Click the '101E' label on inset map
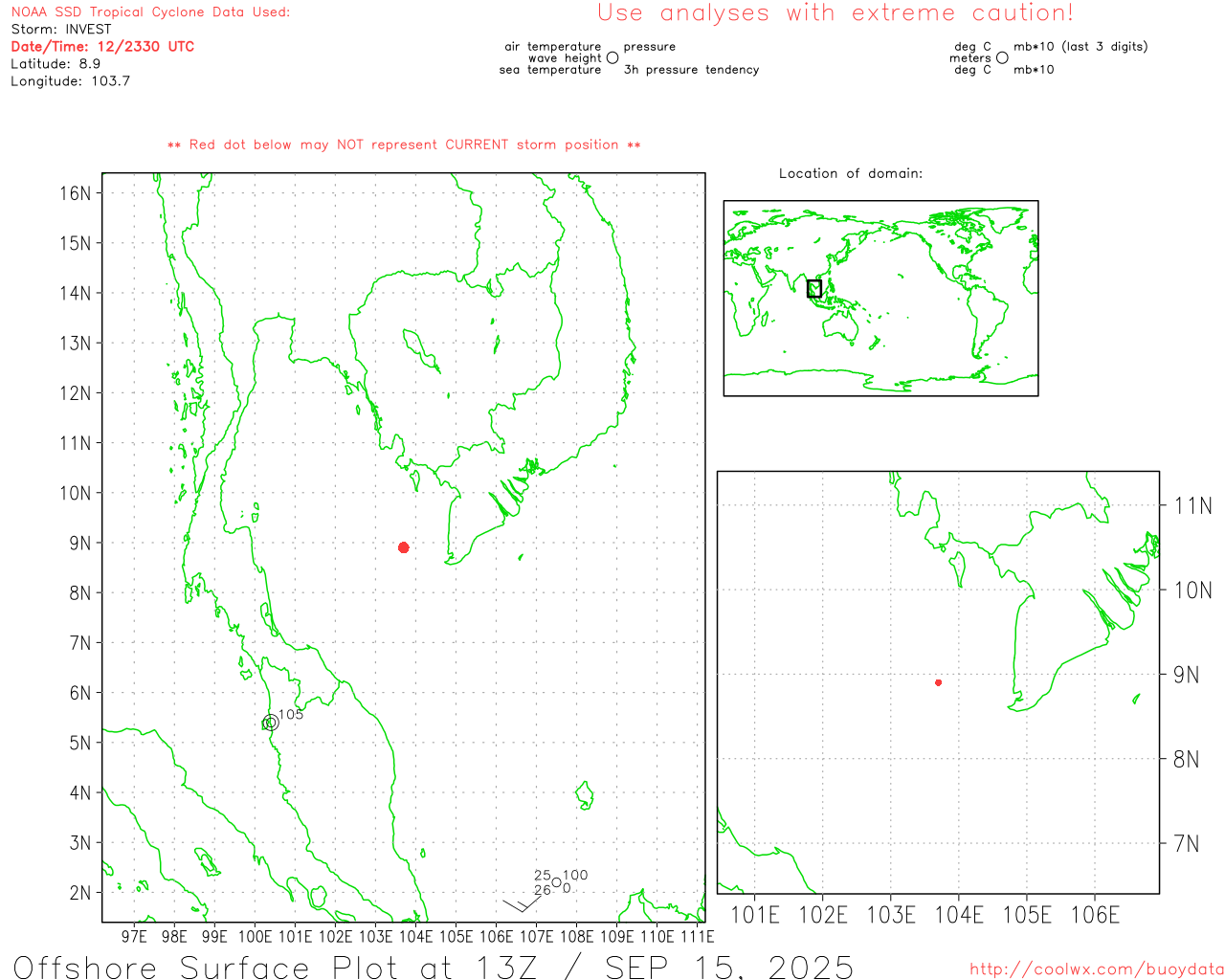Image resolution: width=1225 pixels, height=980 pixels. [x=755, y=915]
